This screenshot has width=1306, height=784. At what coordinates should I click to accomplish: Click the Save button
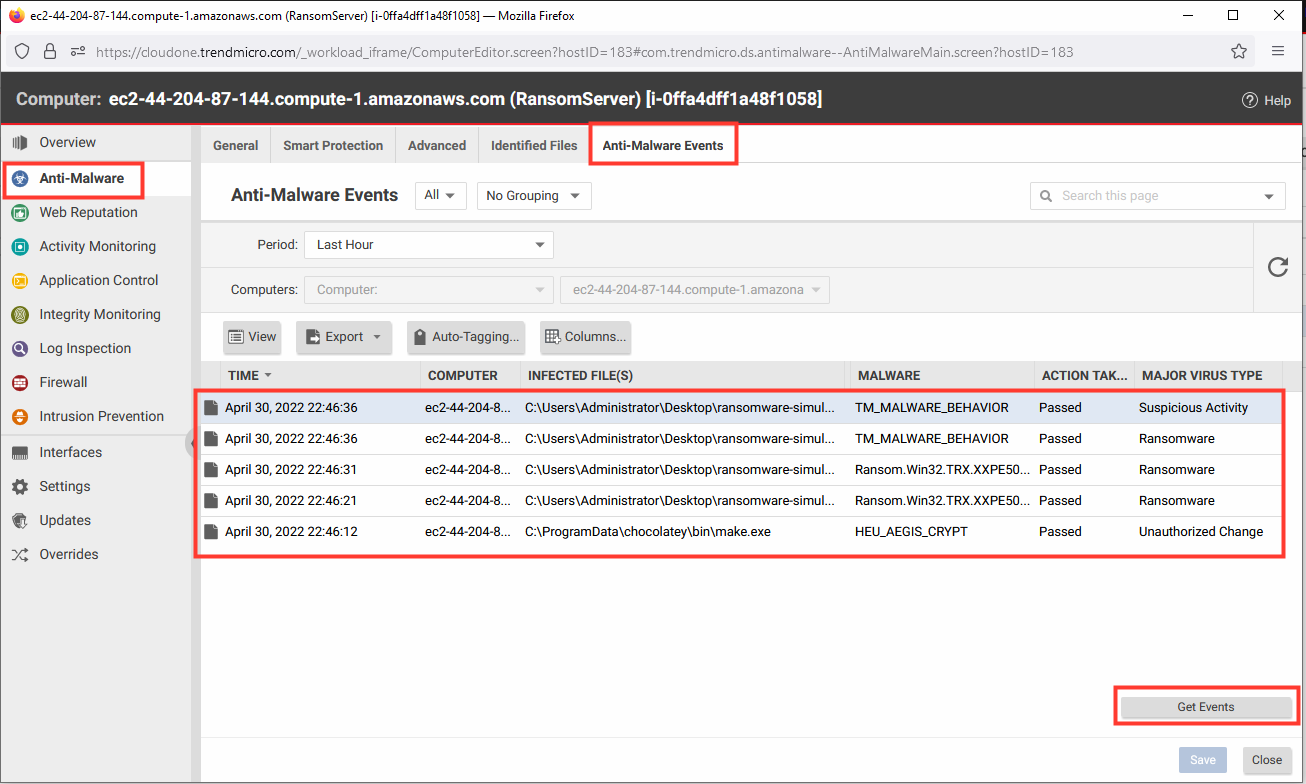[1203, 760]
